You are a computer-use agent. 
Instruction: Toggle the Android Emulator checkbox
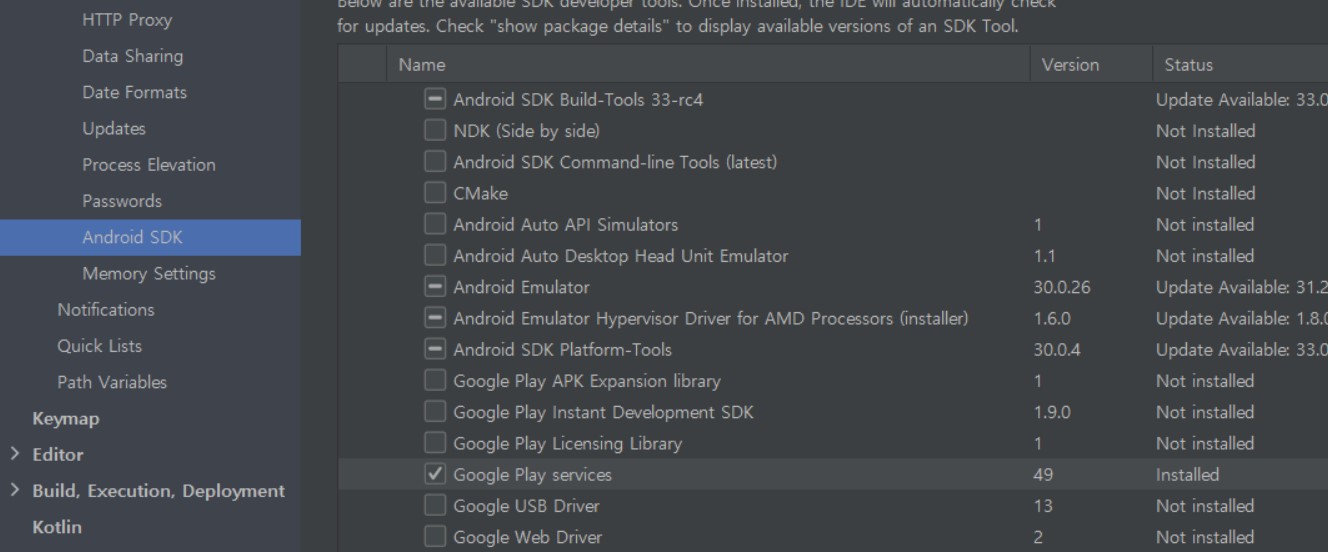435,287
